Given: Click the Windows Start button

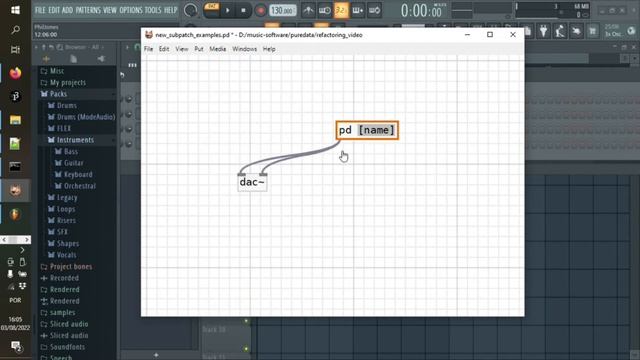Looking at the screenshot, I should (16, 10).
